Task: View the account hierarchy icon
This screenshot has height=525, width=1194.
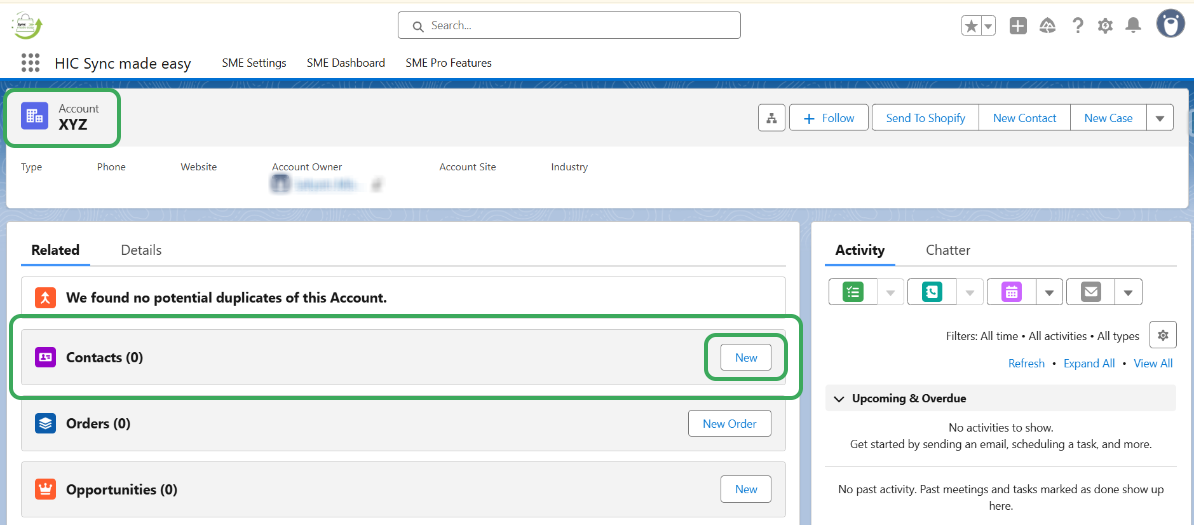Action: 771,118
